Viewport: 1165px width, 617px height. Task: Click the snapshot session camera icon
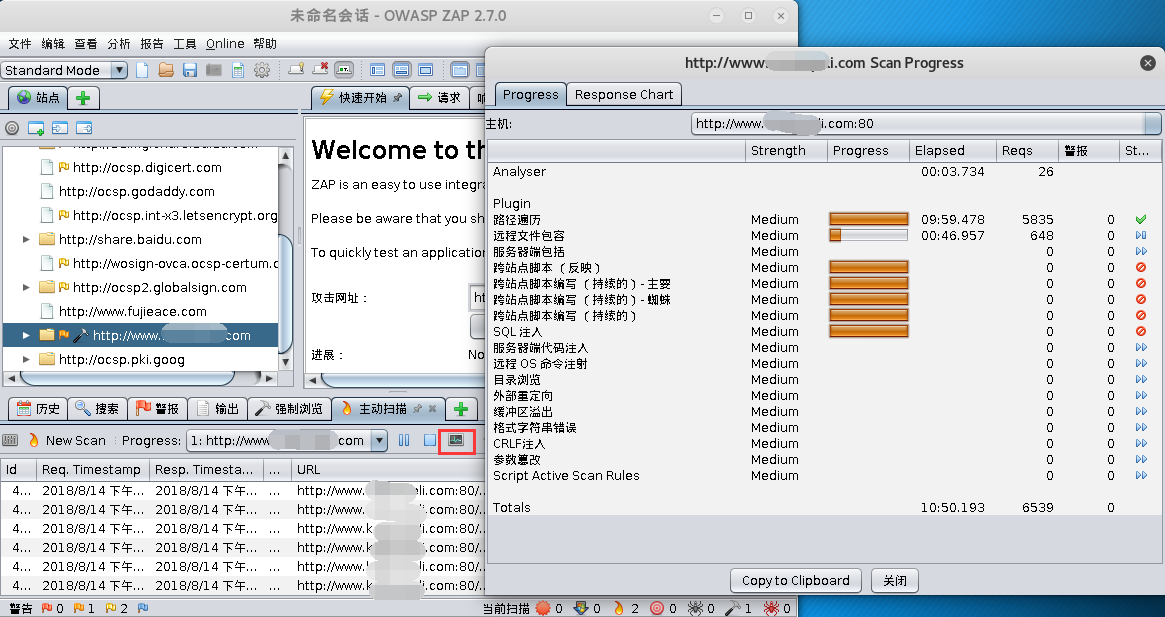coord(214,70)
